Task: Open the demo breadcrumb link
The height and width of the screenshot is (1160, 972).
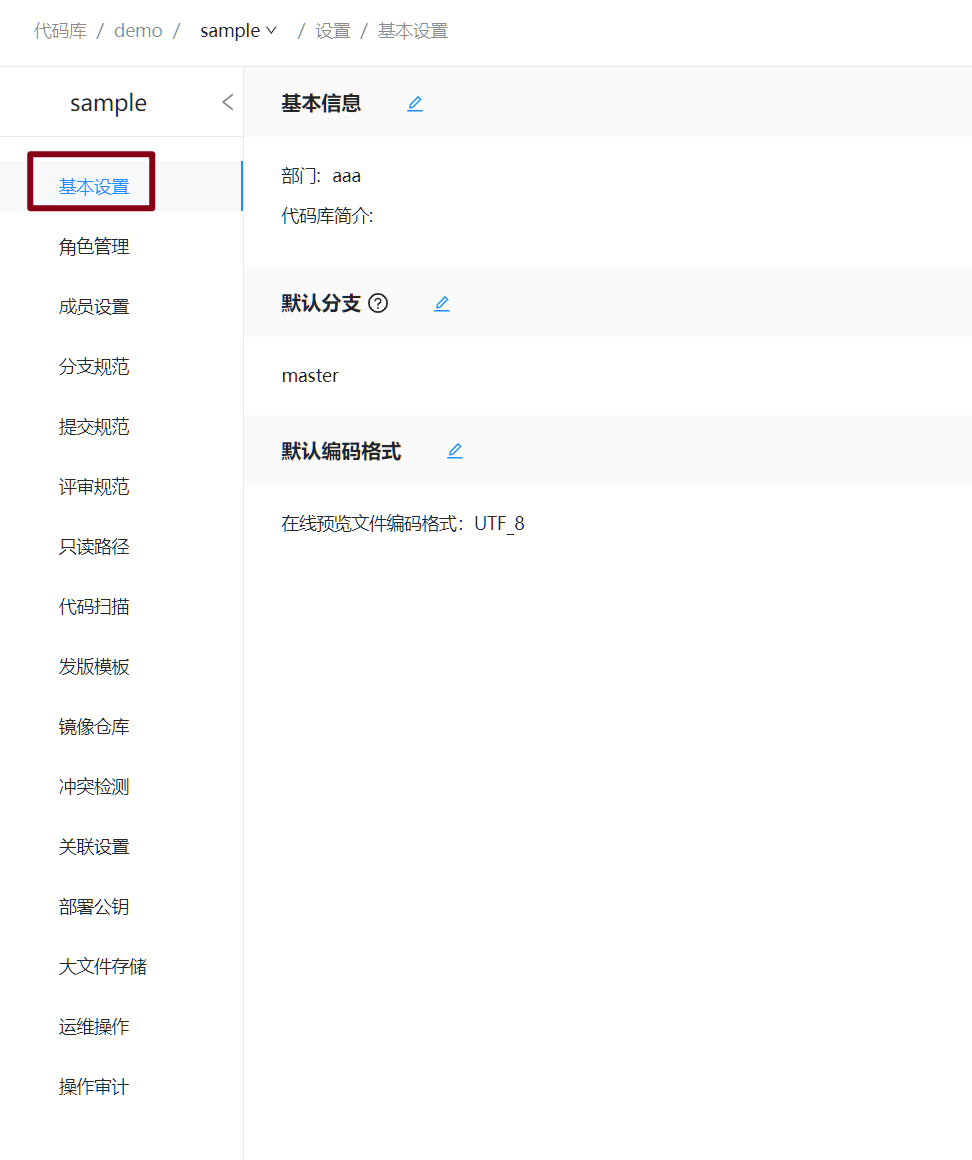Action: (x=138, y=31)
